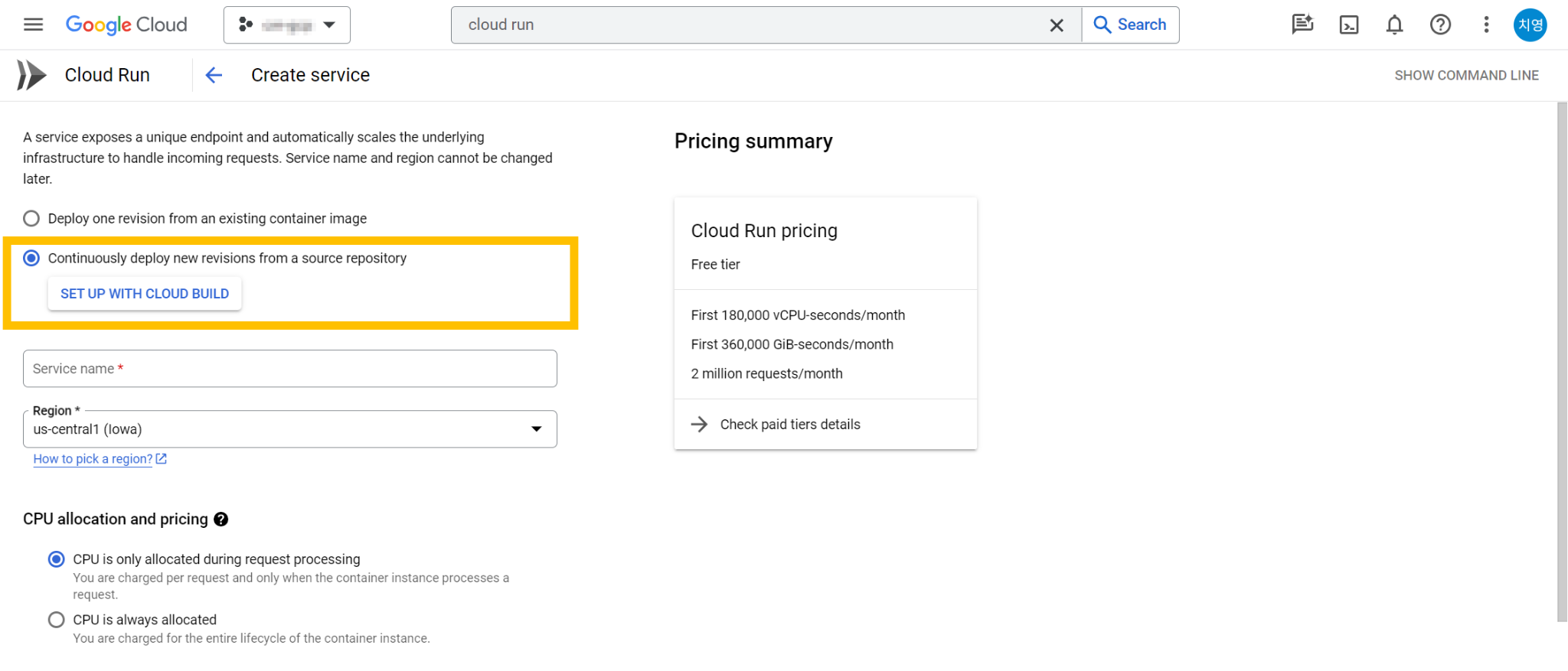The width and height of the screenshot is (1568, 671).
Task: Select CPU is always allocated option
Action: coord(57,620)
